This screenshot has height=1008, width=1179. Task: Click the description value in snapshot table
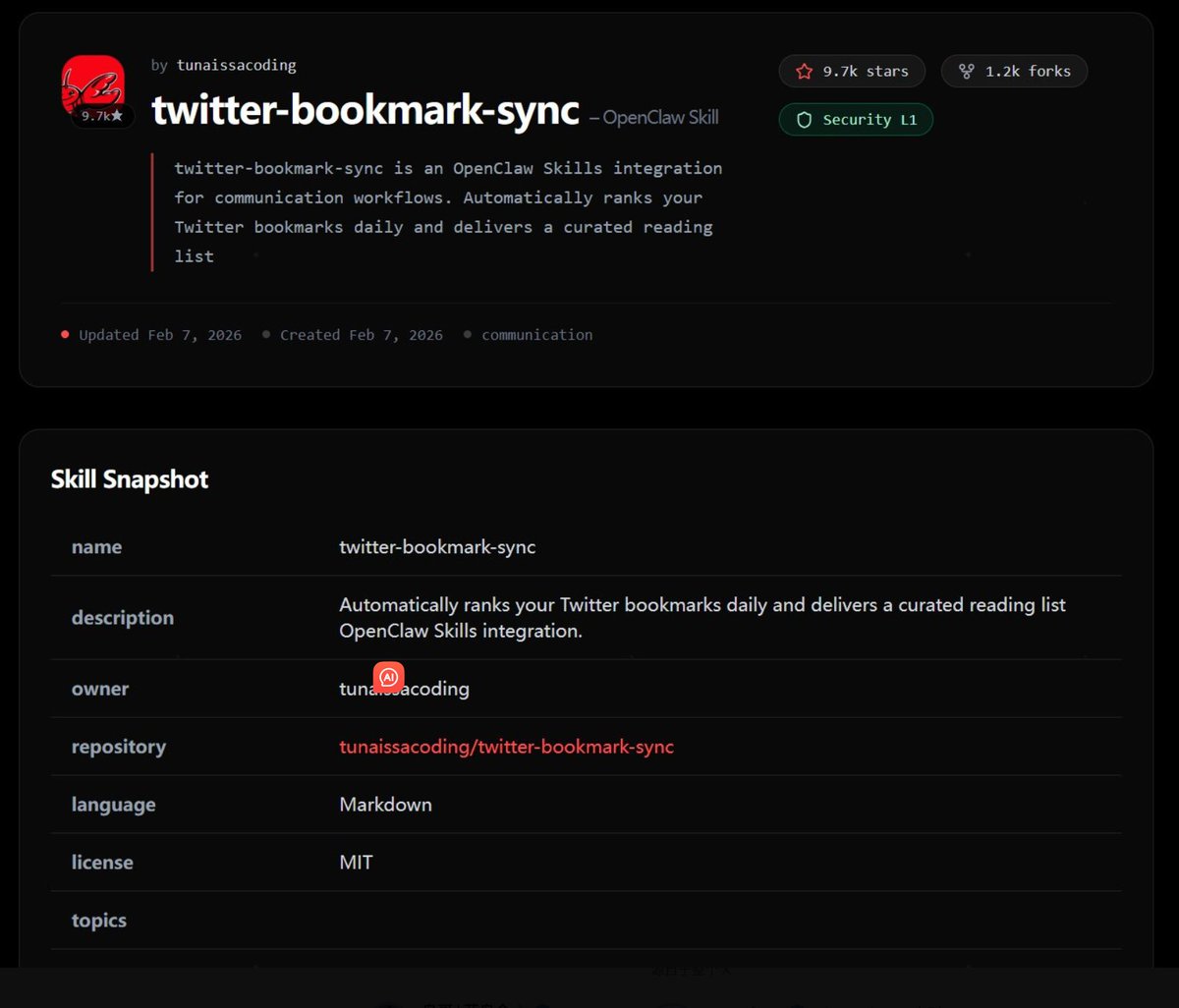coord(702,618)
